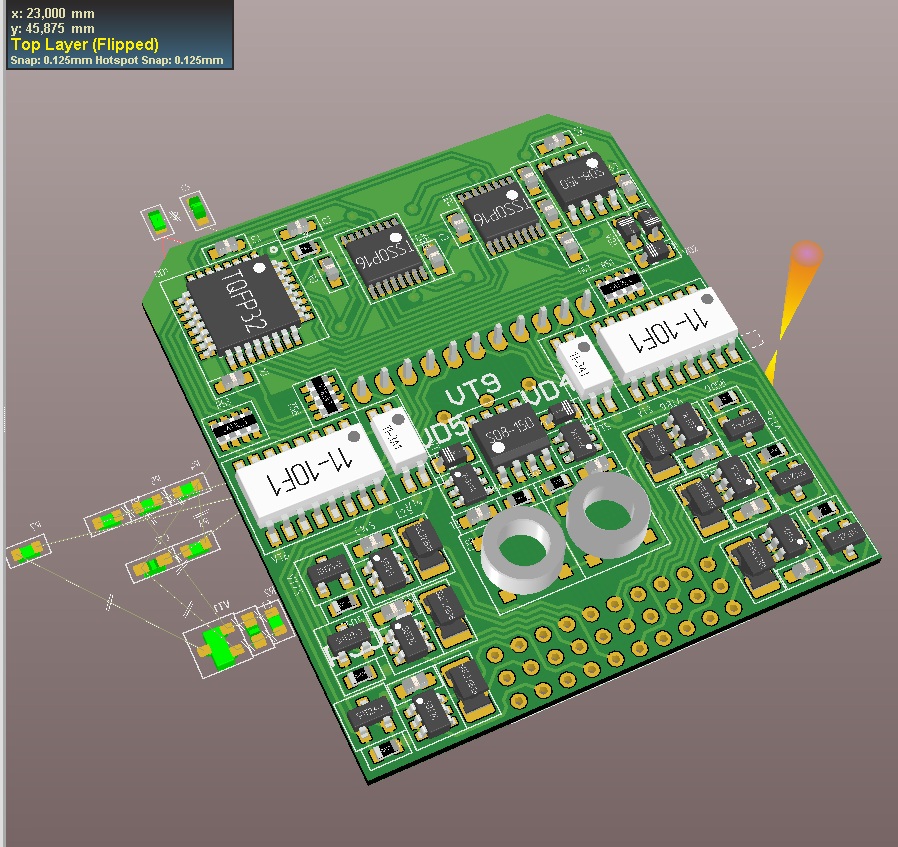This screenshot has height=847, width=898.
Task: Select the leftmost isolated off-board component
Action: coord(25,550)
